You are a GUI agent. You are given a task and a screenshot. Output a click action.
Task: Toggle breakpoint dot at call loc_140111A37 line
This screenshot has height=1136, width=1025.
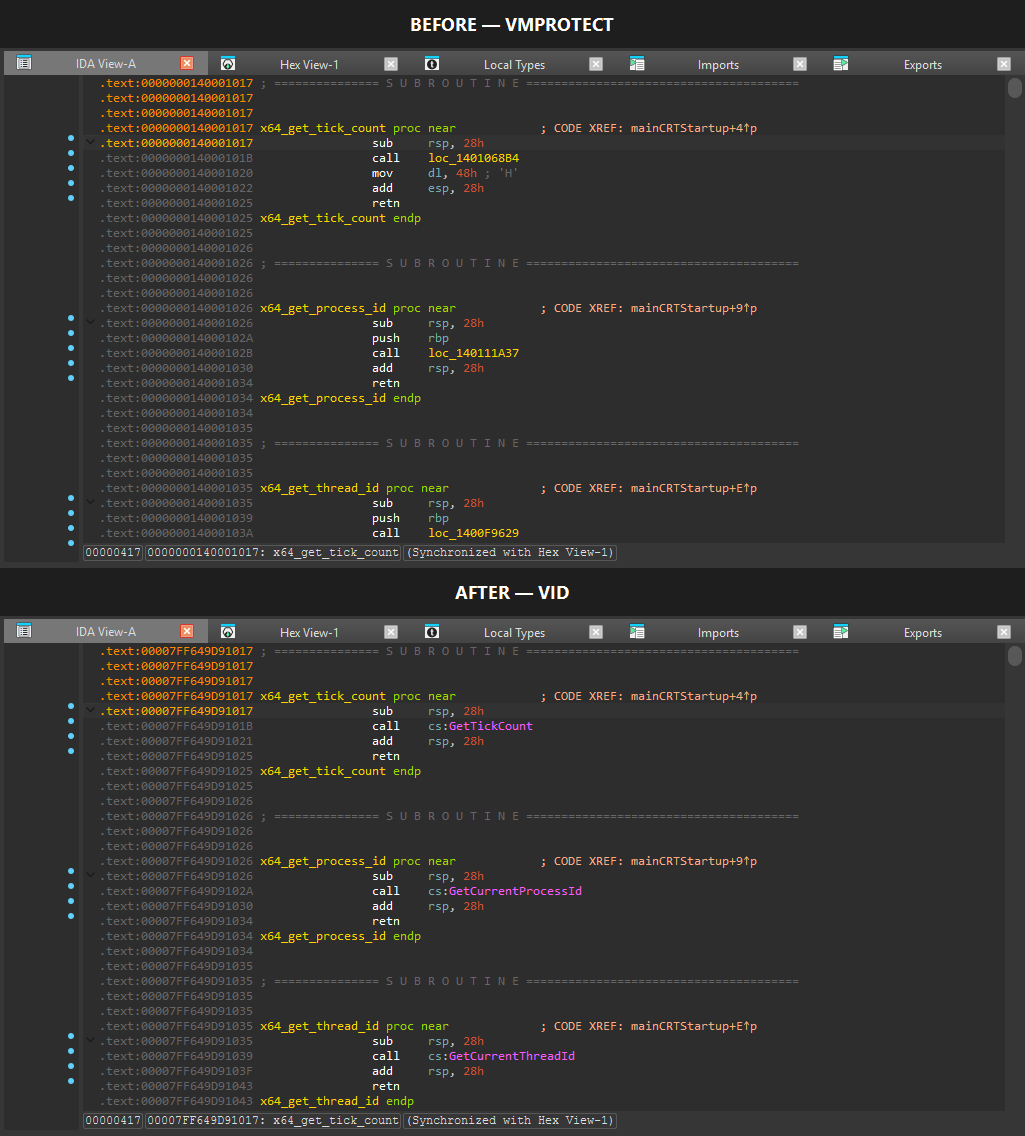(71, 348)
